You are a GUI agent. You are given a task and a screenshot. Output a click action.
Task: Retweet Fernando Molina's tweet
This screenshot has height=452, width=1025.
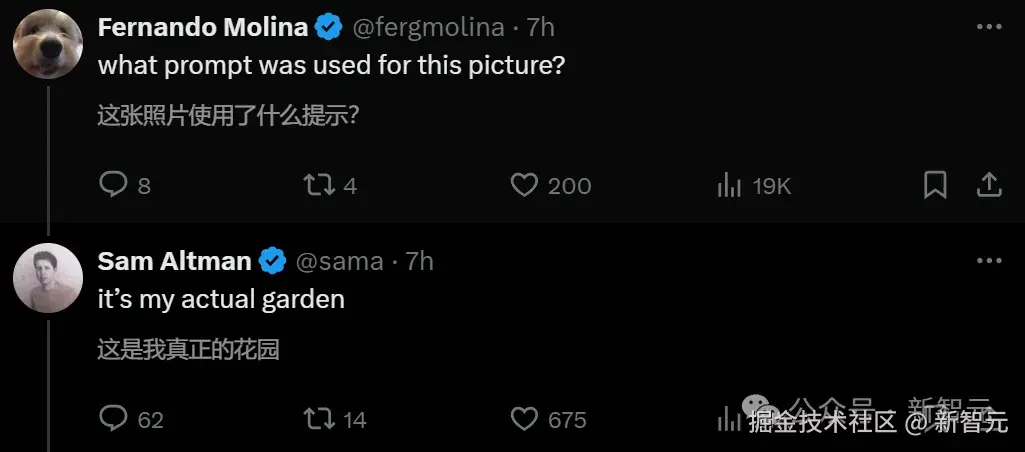[319, 185]
